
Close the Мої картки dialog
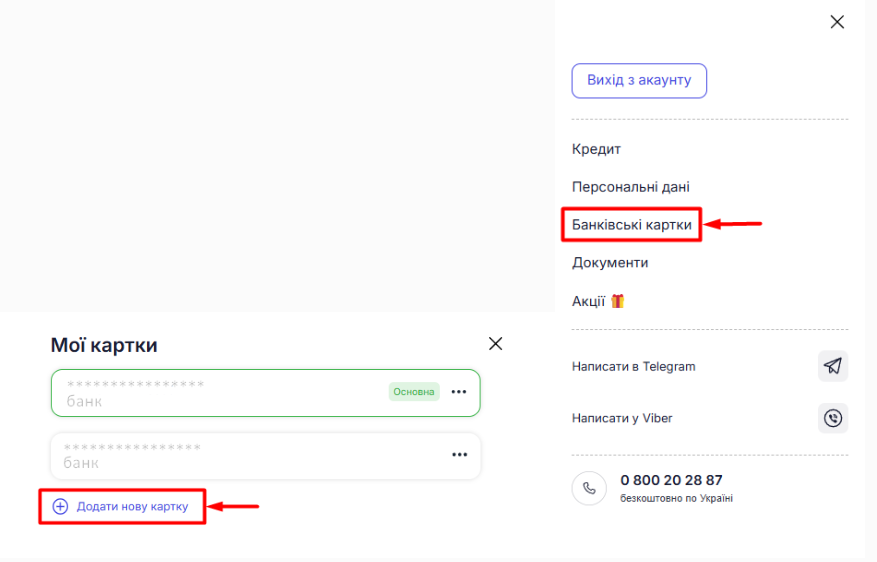(x=495, y=344)
